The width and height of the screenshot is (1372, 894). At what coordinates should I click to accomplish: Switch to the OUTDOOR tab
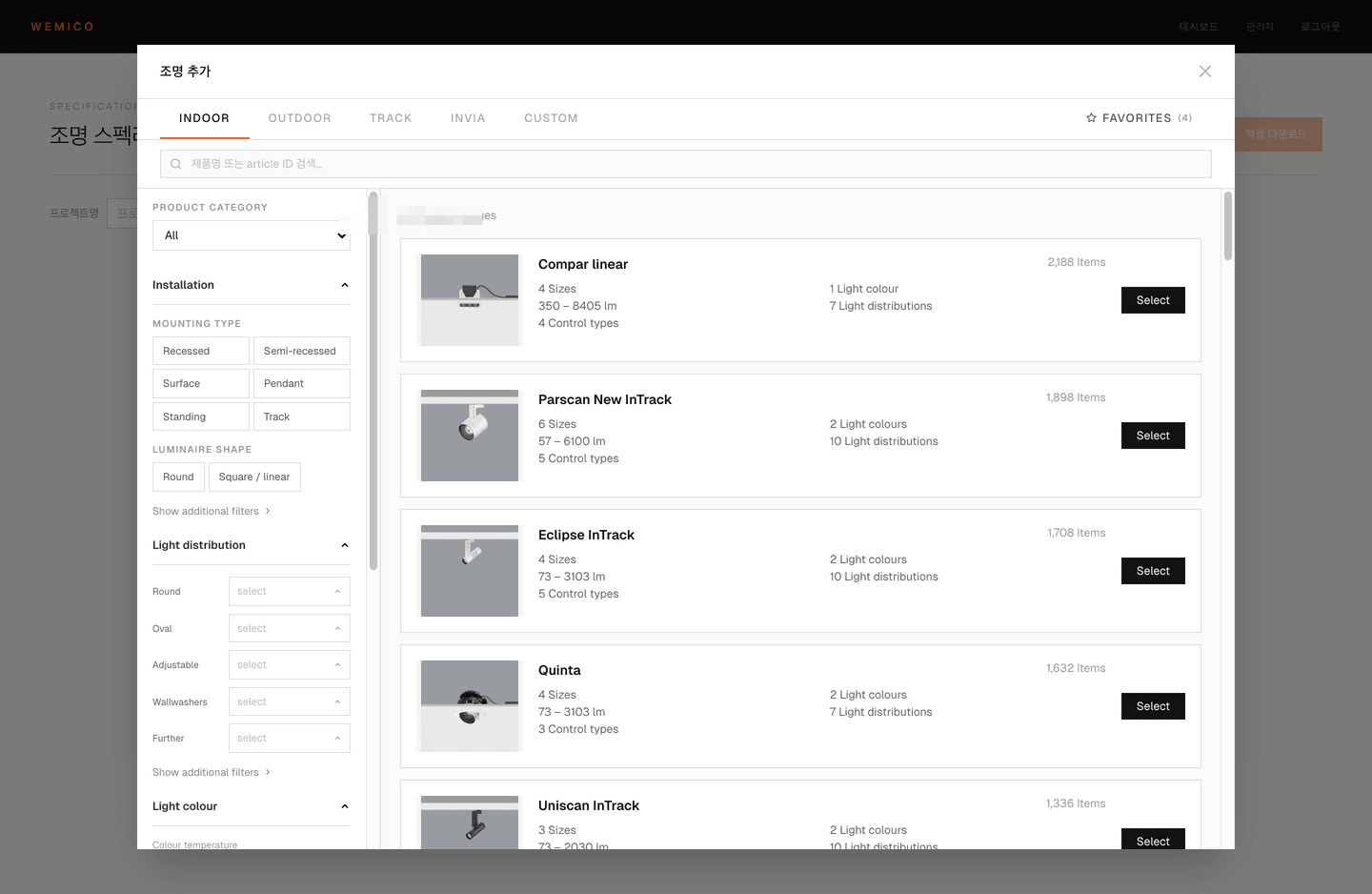(300, 118)
